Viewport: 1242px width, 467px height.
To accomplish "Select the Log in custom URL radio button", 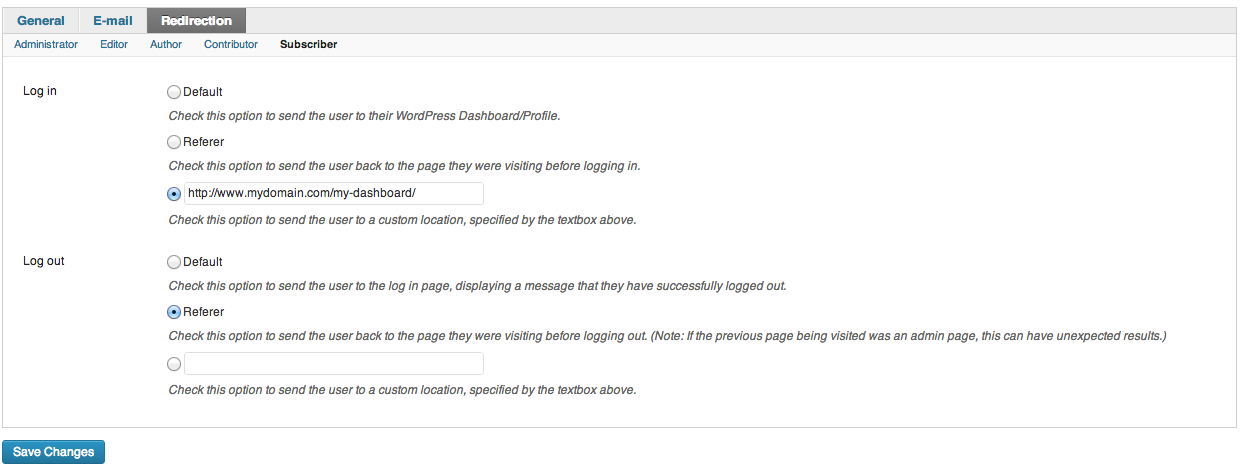I will pyautogui.click(x=174, y=194).
